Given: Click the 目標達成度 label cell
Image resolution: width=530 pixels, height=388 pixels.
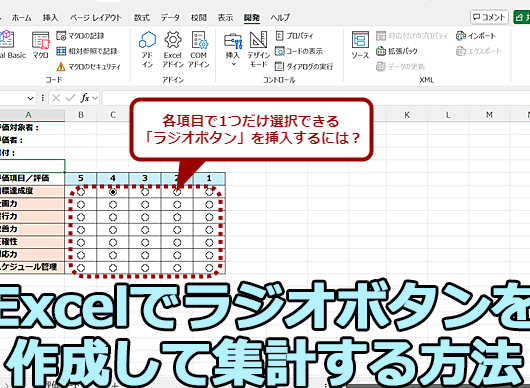Looking at the screenshot, I should coord(32,191).
